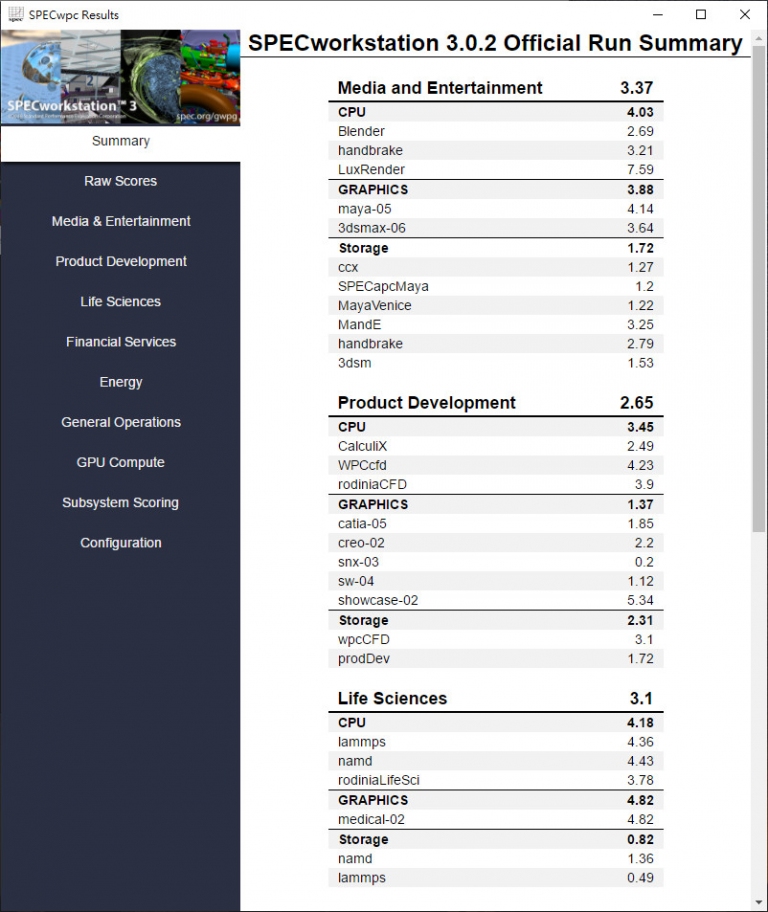Click the SPECapcMaya storage row

tap(496, 286)
